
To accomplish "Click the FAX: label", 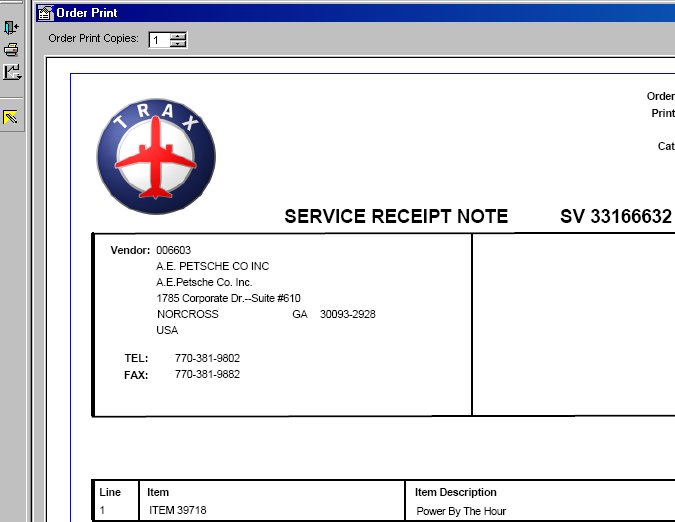I will [136, 375].
